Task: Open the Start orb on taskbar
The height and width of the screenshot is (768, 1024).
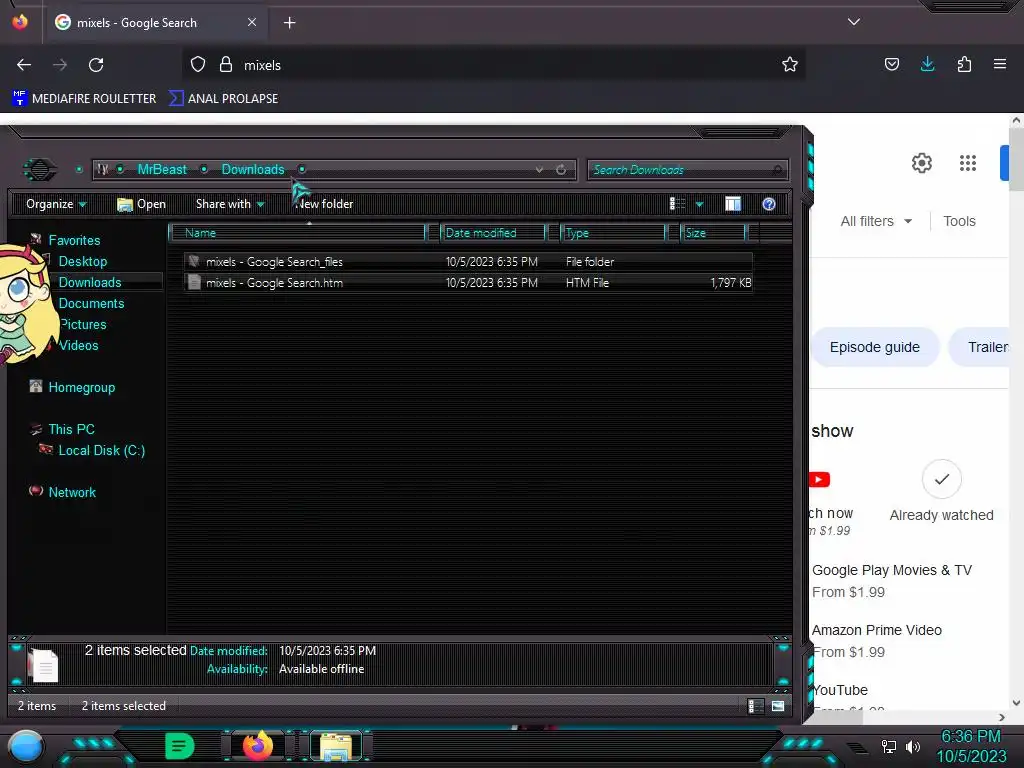Action: 26,747
